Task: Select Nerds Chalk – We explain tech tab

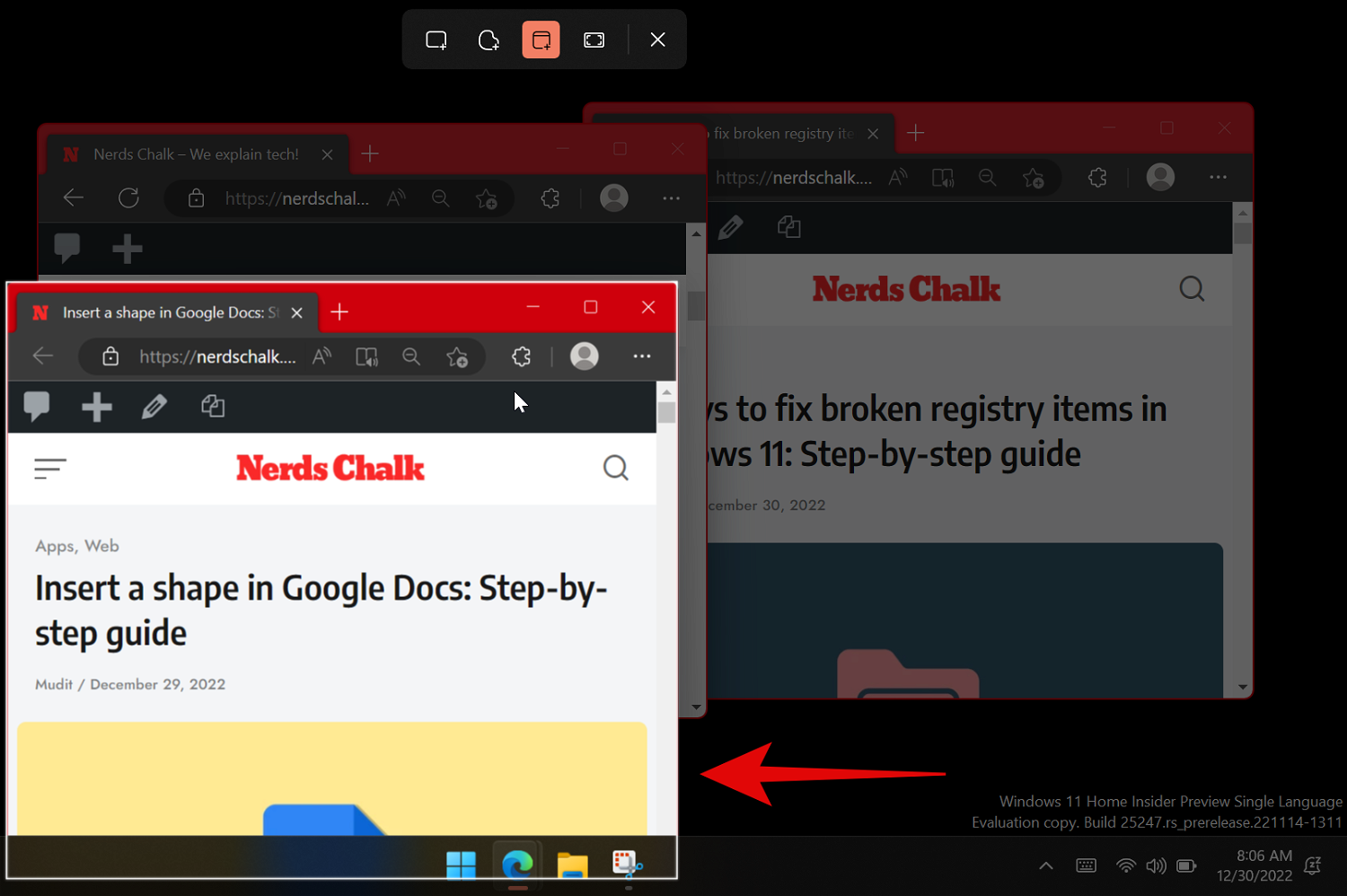Action: [x=196, y=154]
